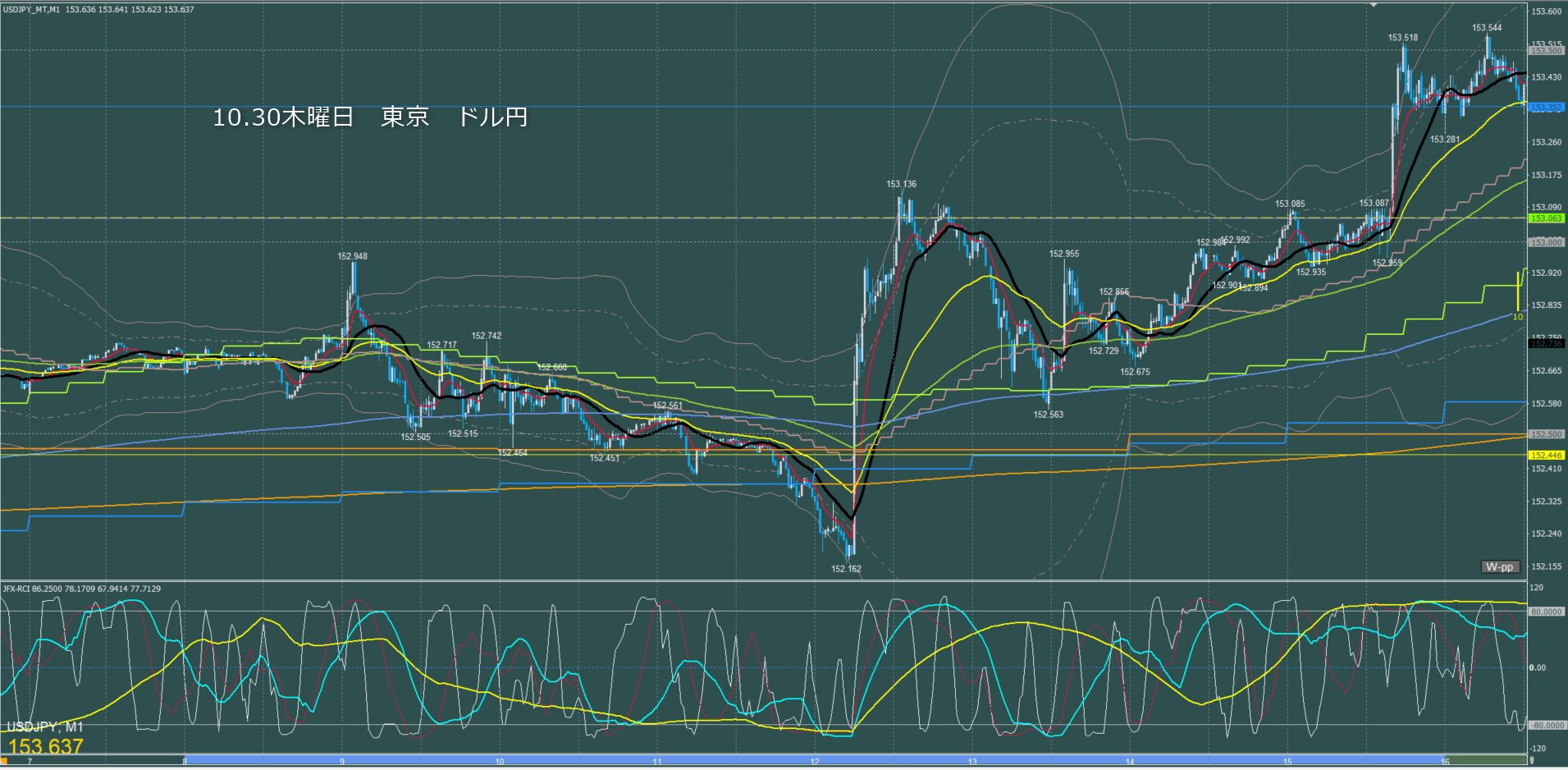Click the hour 9 marker on time axis
Viewport: 1568px width, 770px height.
[342, 763]
